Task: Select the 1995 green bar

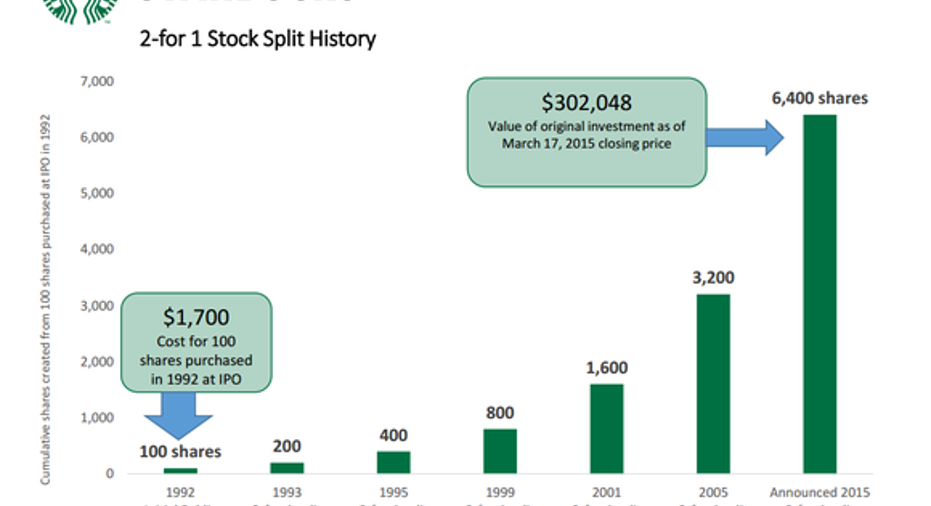Action: click(393, 462)
